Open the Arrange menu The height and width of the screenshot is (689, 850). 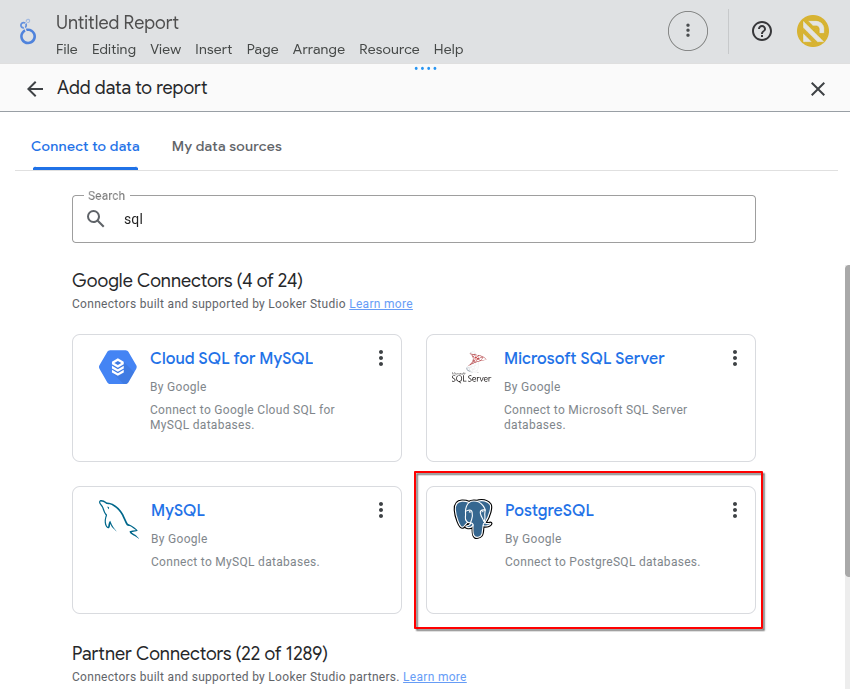tap(319, 49)
